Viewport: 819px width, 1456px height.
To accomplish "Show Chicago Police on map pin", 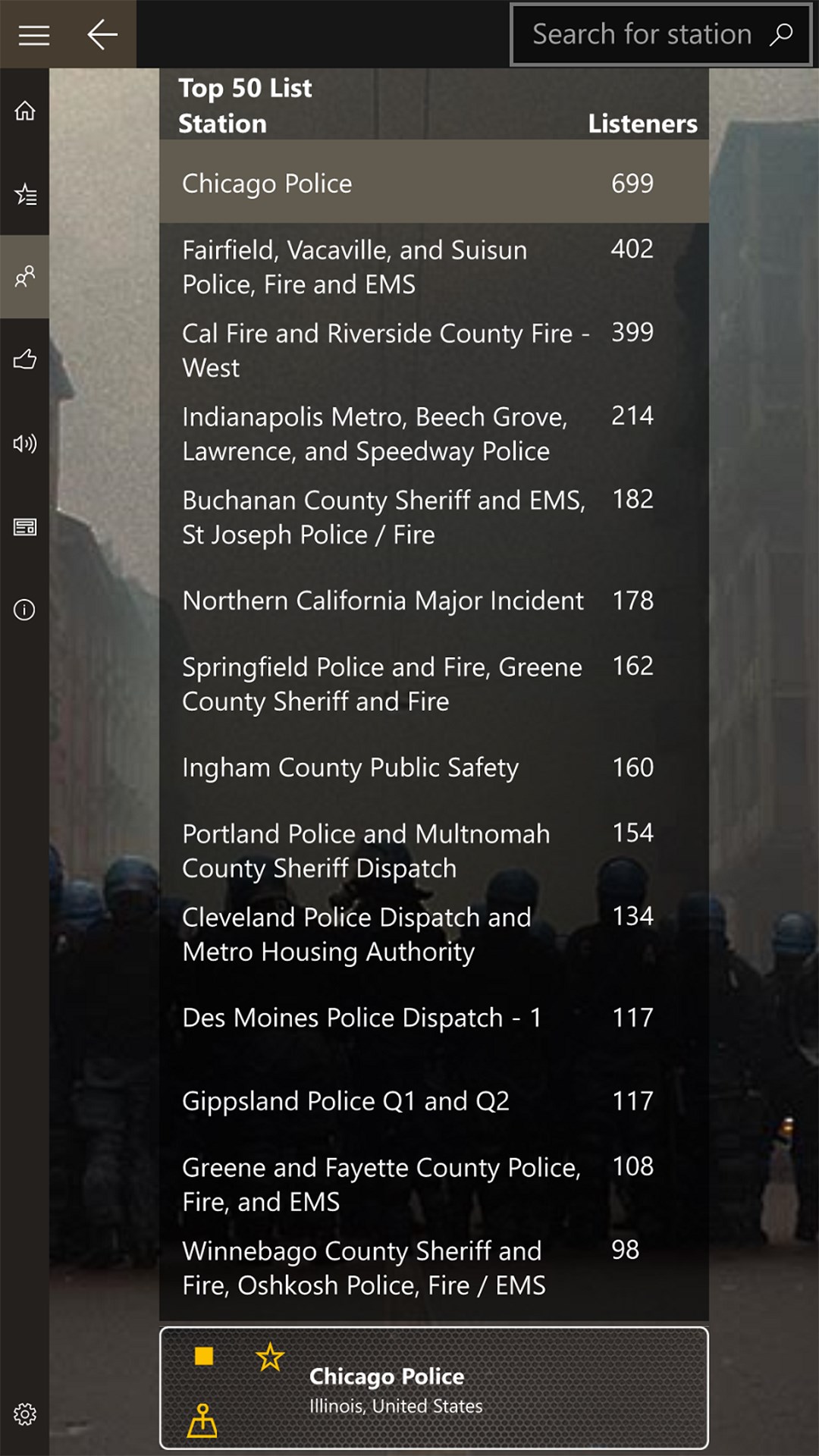I will click(202, 1420).
